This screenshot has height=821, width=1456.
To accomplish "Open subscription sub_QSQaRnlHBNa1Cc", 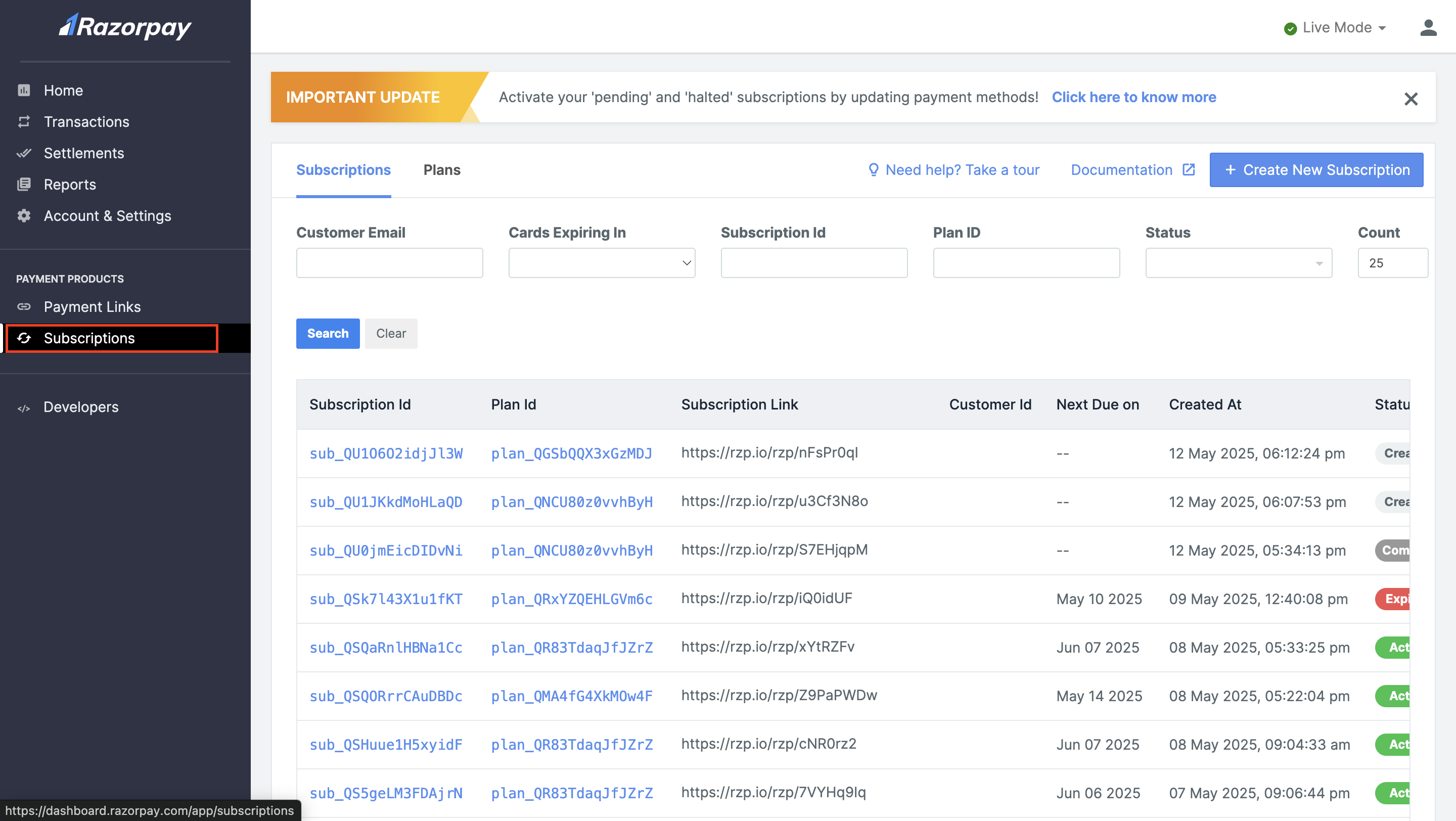I will pos(386,648).
